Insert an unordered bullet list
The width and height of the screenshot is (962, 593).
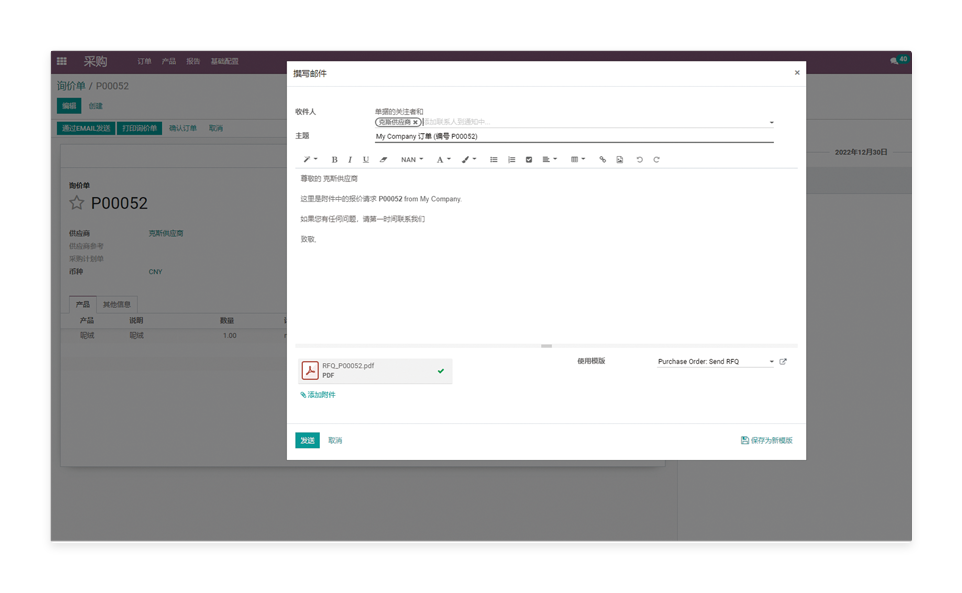click(x=494, y=160)
